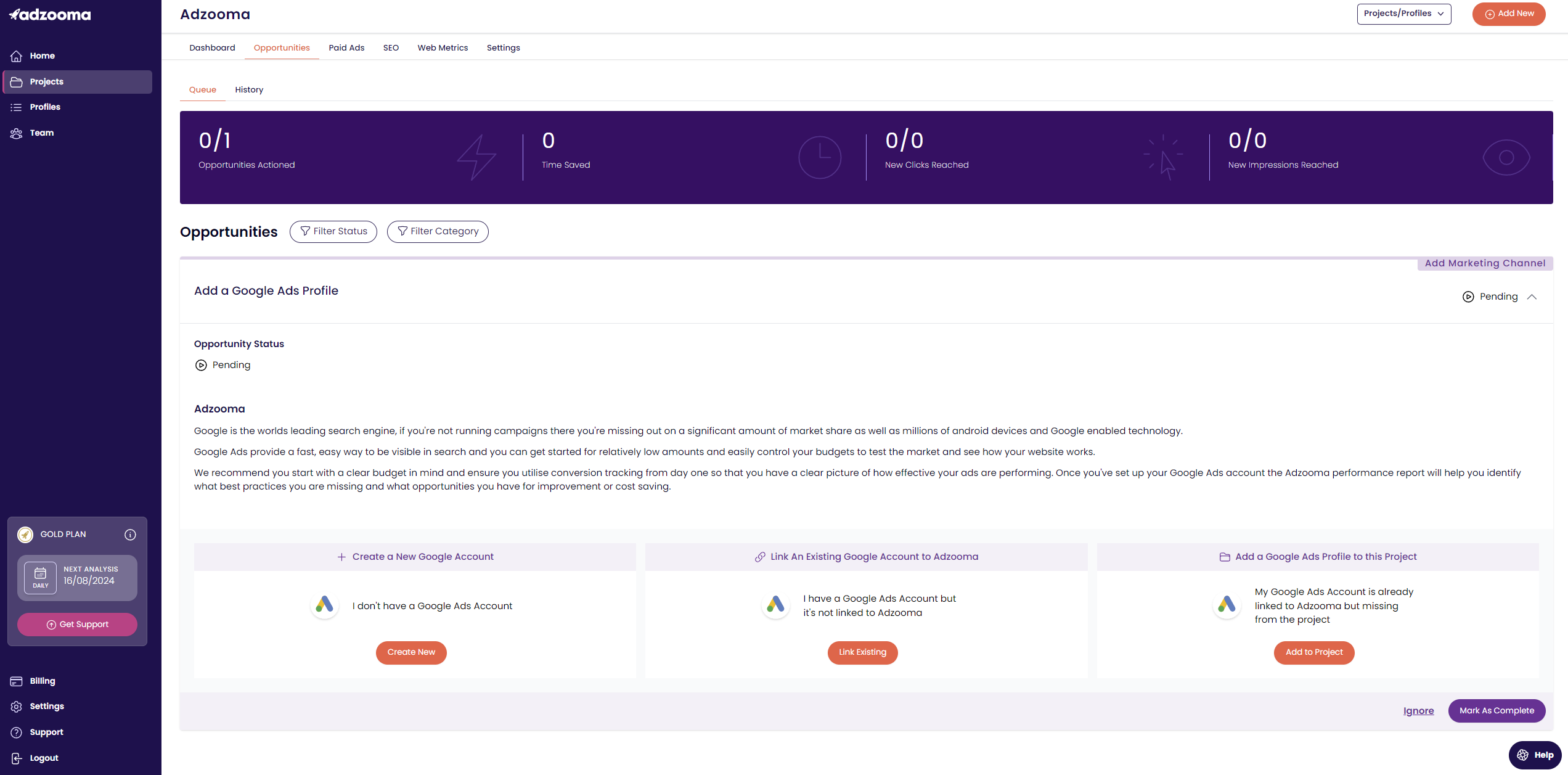Click the cursor icon in New Clicks Reached

tap(1163, 157)
